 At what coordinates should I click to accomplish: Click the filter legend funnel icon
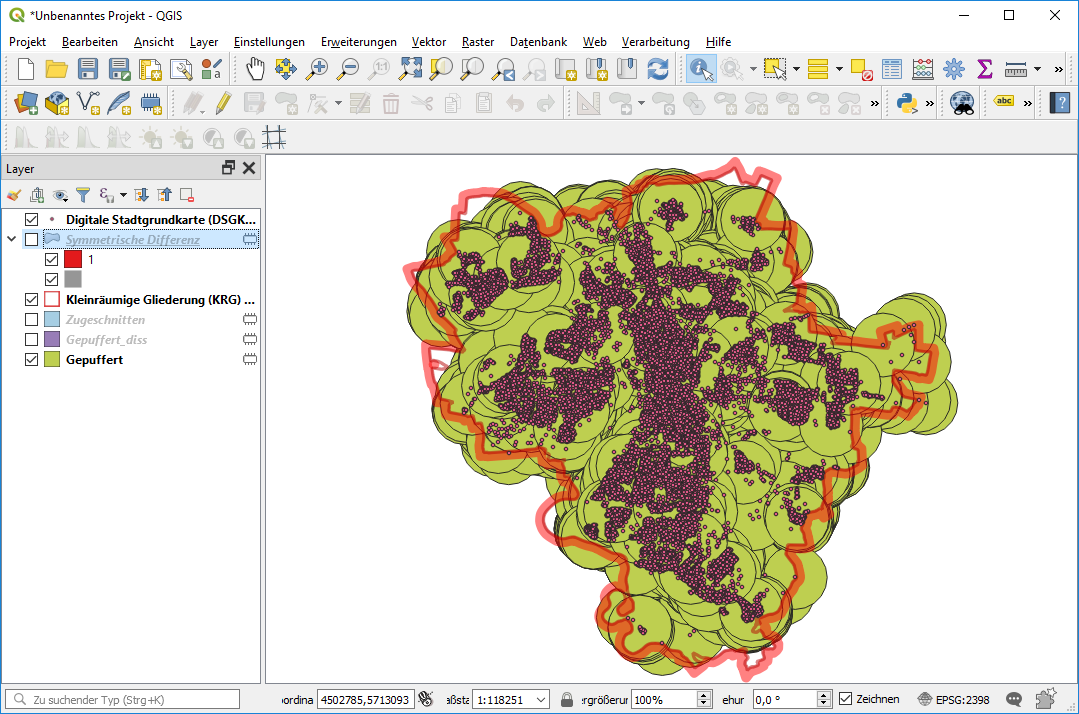[83, 195]
